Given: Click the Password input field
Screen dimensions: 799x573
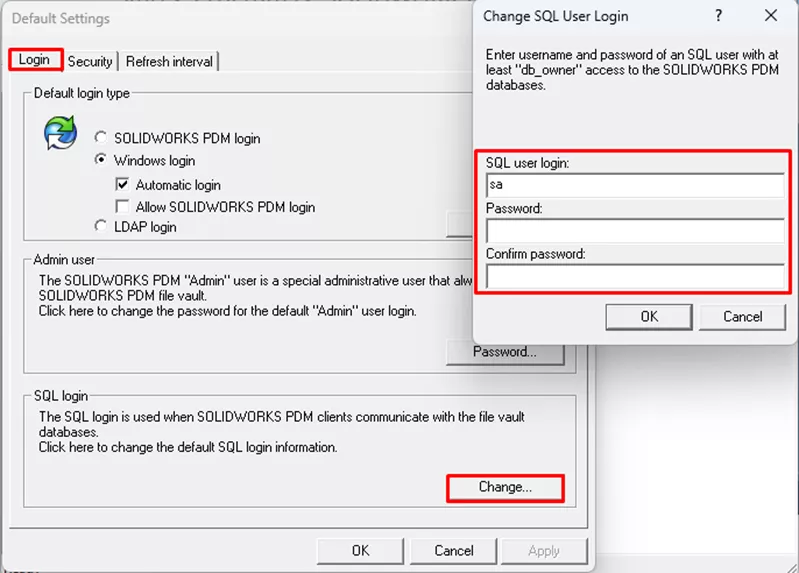Looking at the screenshot, I should (635, 231).
